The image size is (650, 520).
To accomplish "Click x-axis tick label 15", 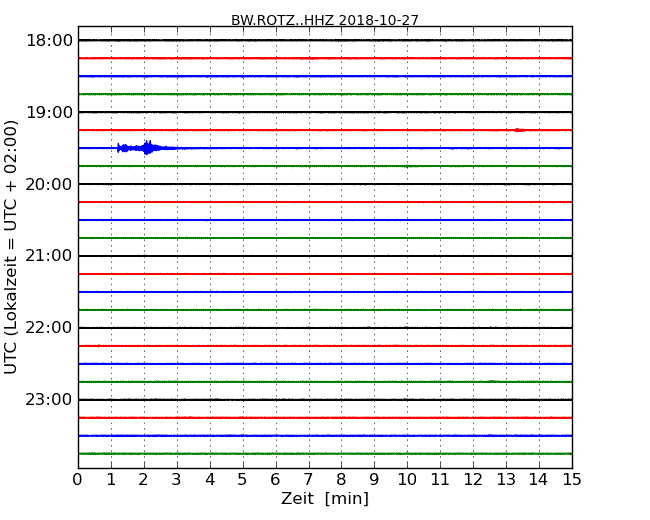I will [x=572, y=480].
